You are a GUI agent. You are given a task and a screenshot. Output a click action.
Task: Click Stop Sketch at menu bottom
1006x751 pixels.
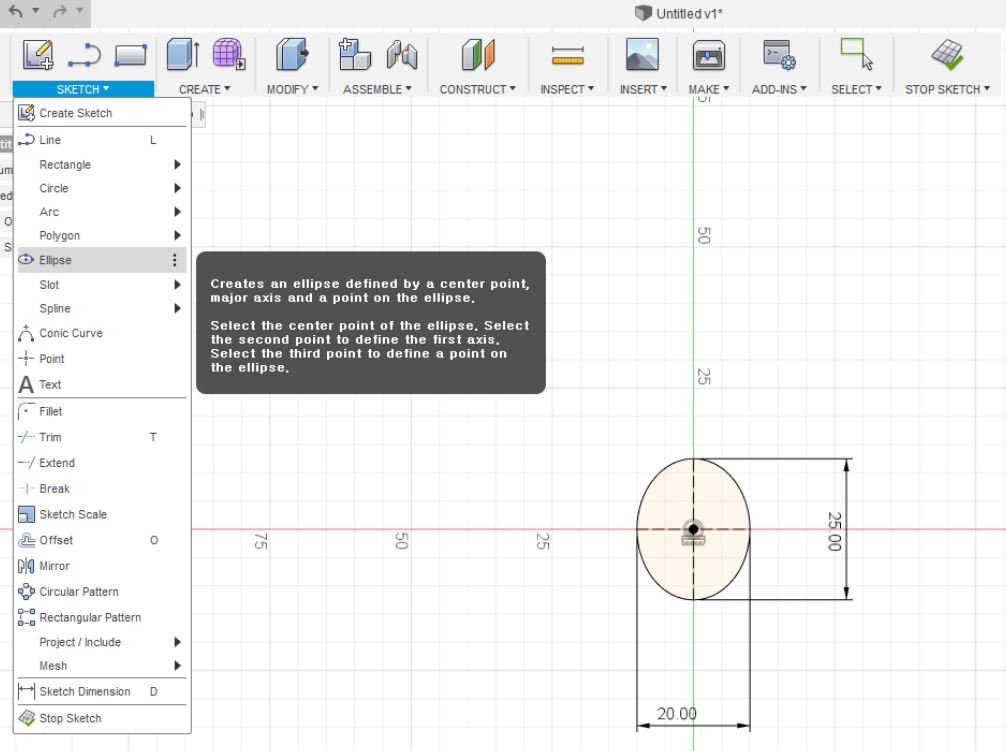[70, 718]
